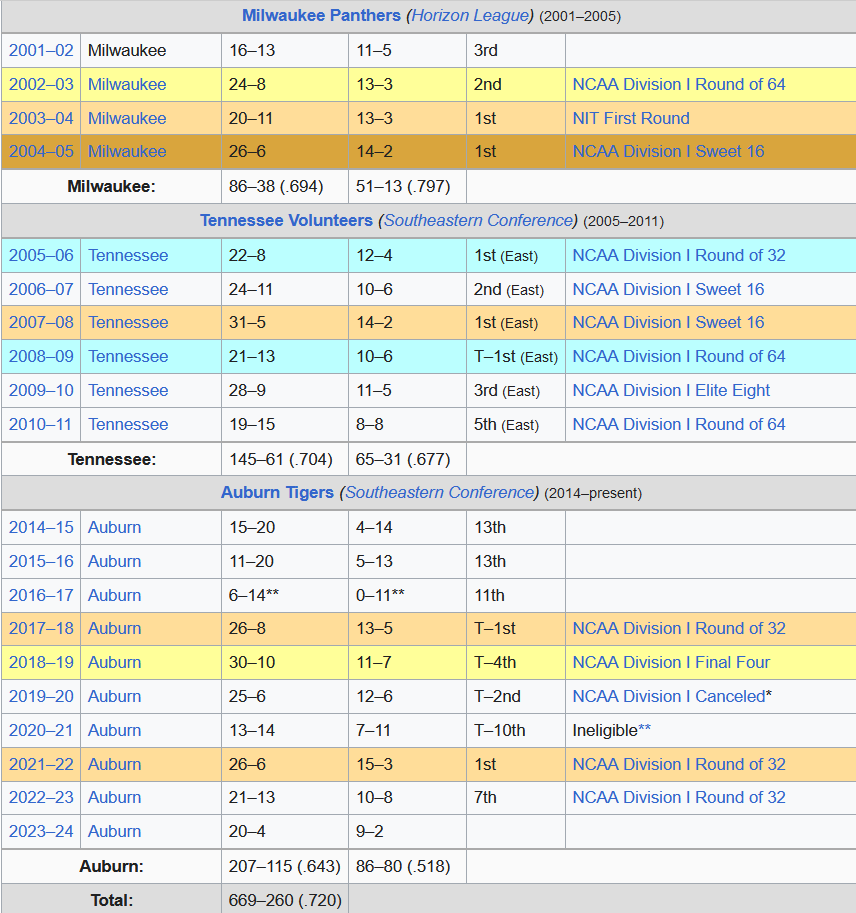Screen dimensions: 856x913
Task: Open Southeastern Conference link in Tennessee header
Action: (479, 221)
